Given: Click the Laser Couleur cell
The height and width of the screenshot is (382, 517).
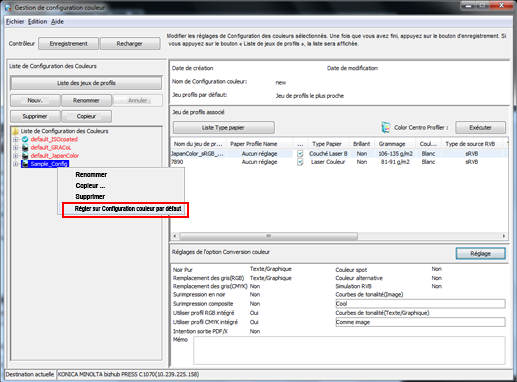Looking at the screenshot, I should [x=328, y=162].
